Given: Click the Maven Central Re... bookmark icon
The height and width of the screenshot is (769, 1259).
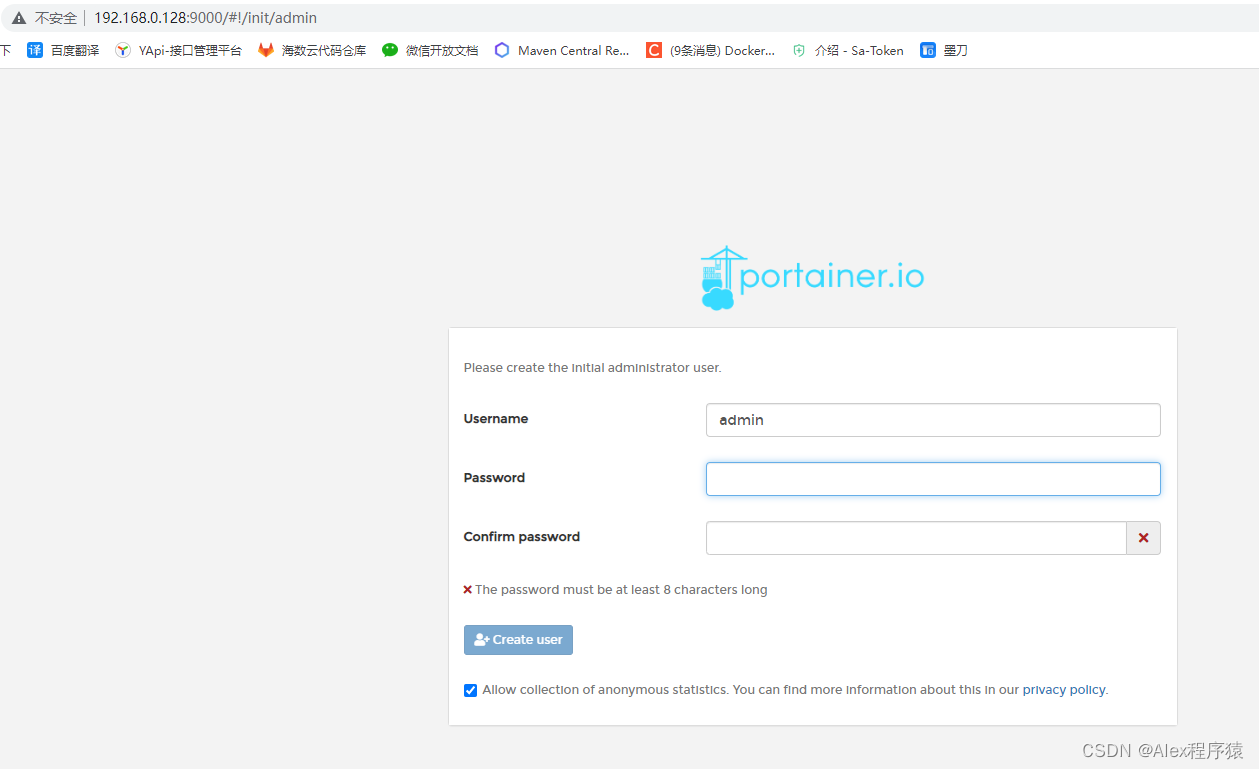Looking at the screenshot, I should tap(502, 50).
